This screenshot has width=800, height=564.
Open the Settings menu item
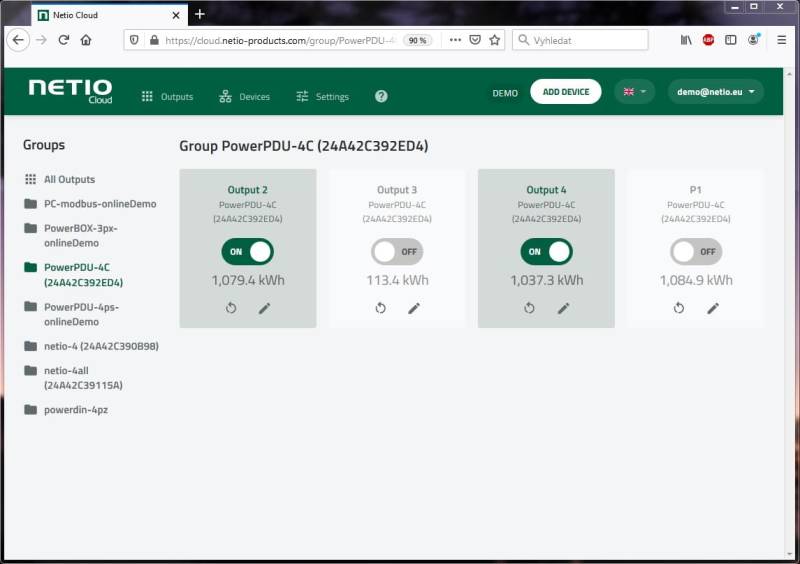(323, 97)
